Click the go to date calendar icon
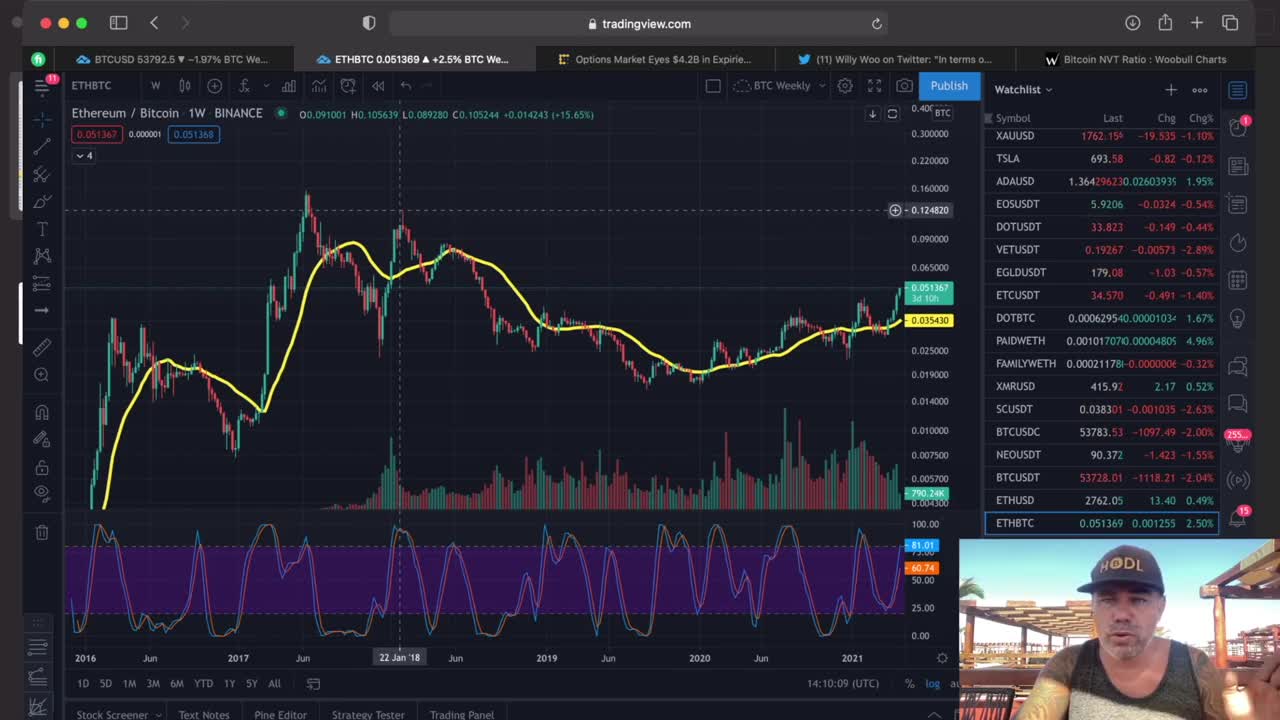1280x720 pixels. tap(313, 684)
